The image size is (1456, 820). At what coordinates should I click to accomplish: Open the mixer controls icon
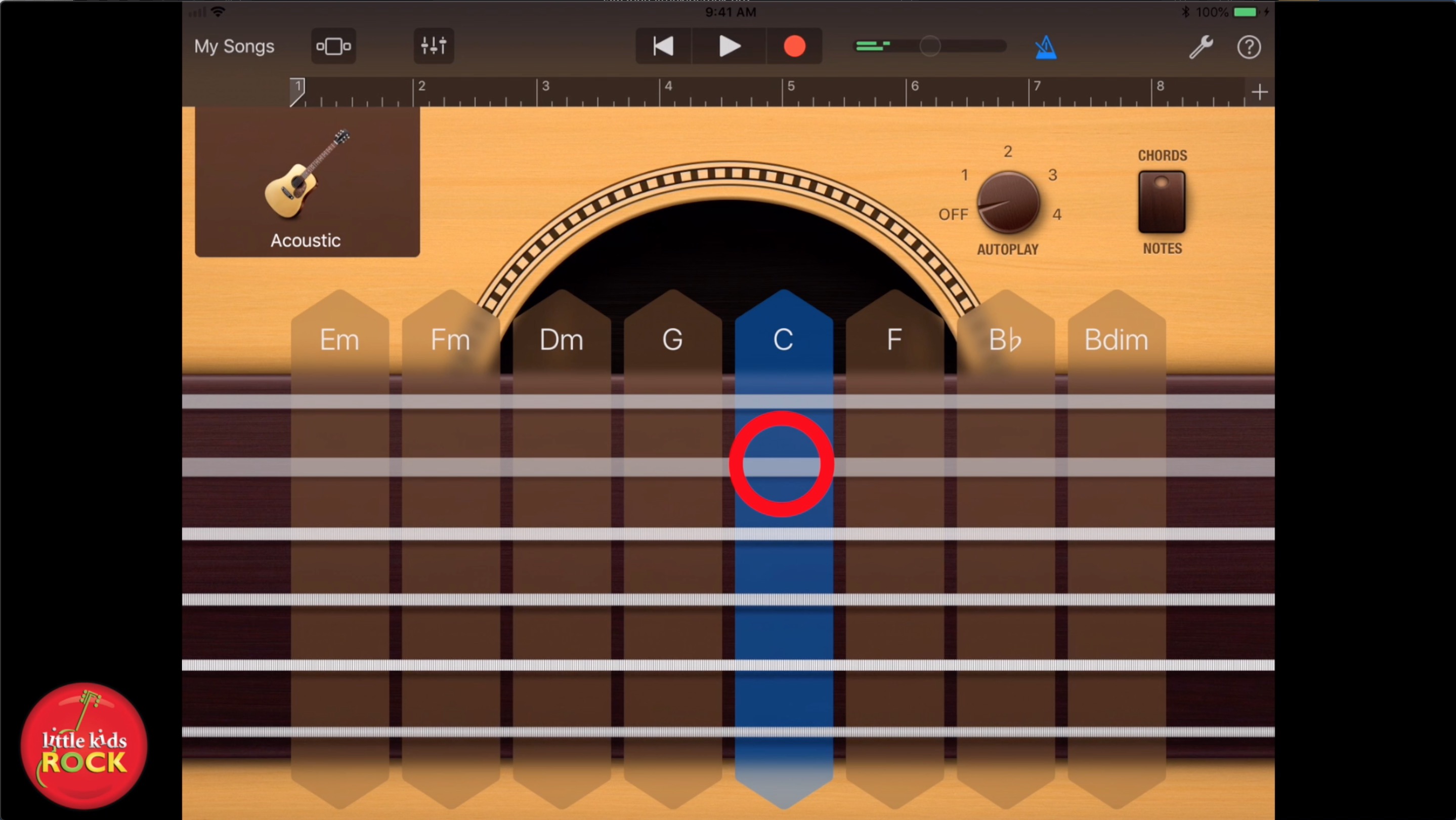(x=433, y=47)
